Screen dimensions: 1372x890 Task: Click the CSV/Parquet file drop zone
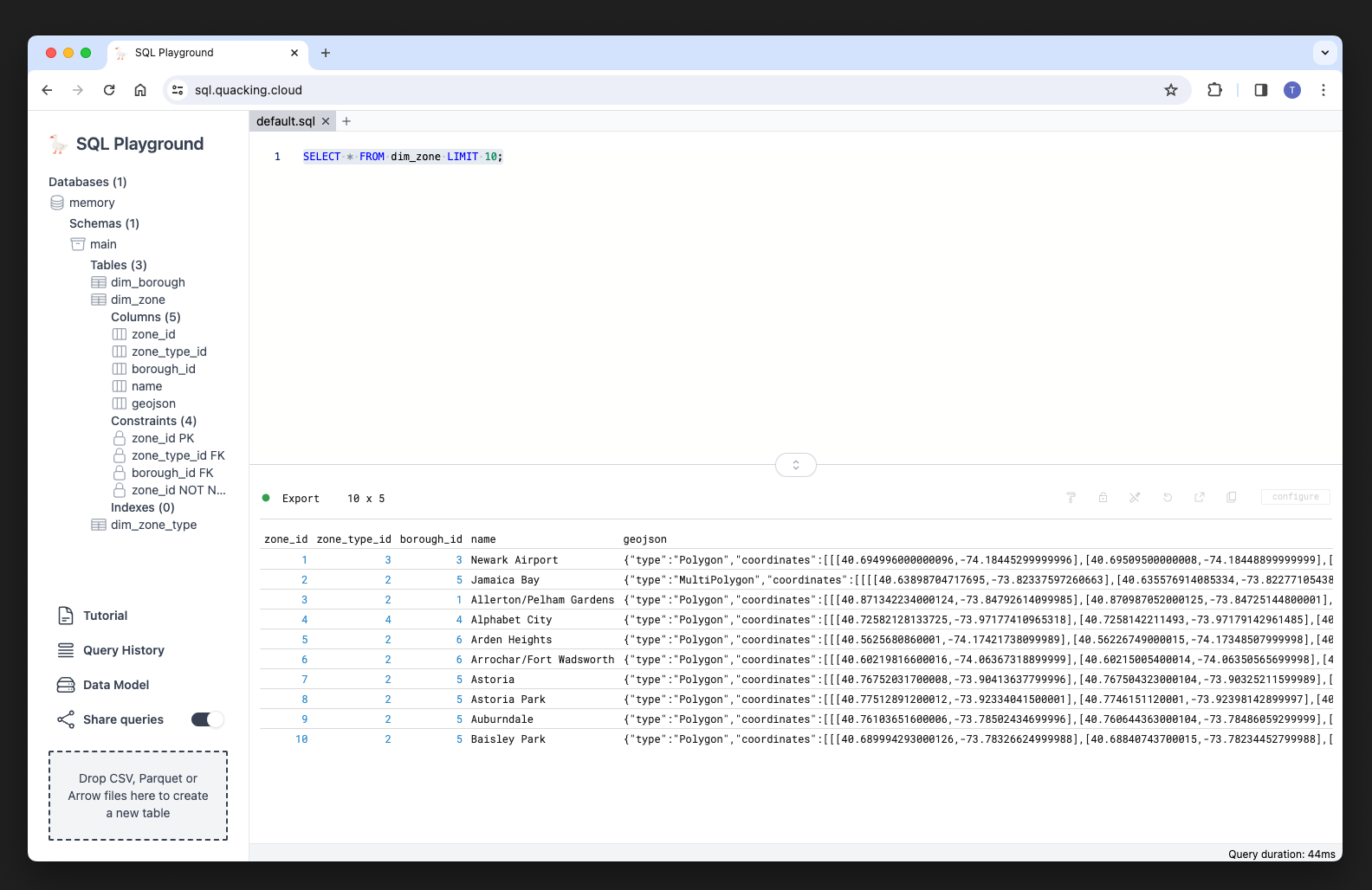click(x=139, y=796)
